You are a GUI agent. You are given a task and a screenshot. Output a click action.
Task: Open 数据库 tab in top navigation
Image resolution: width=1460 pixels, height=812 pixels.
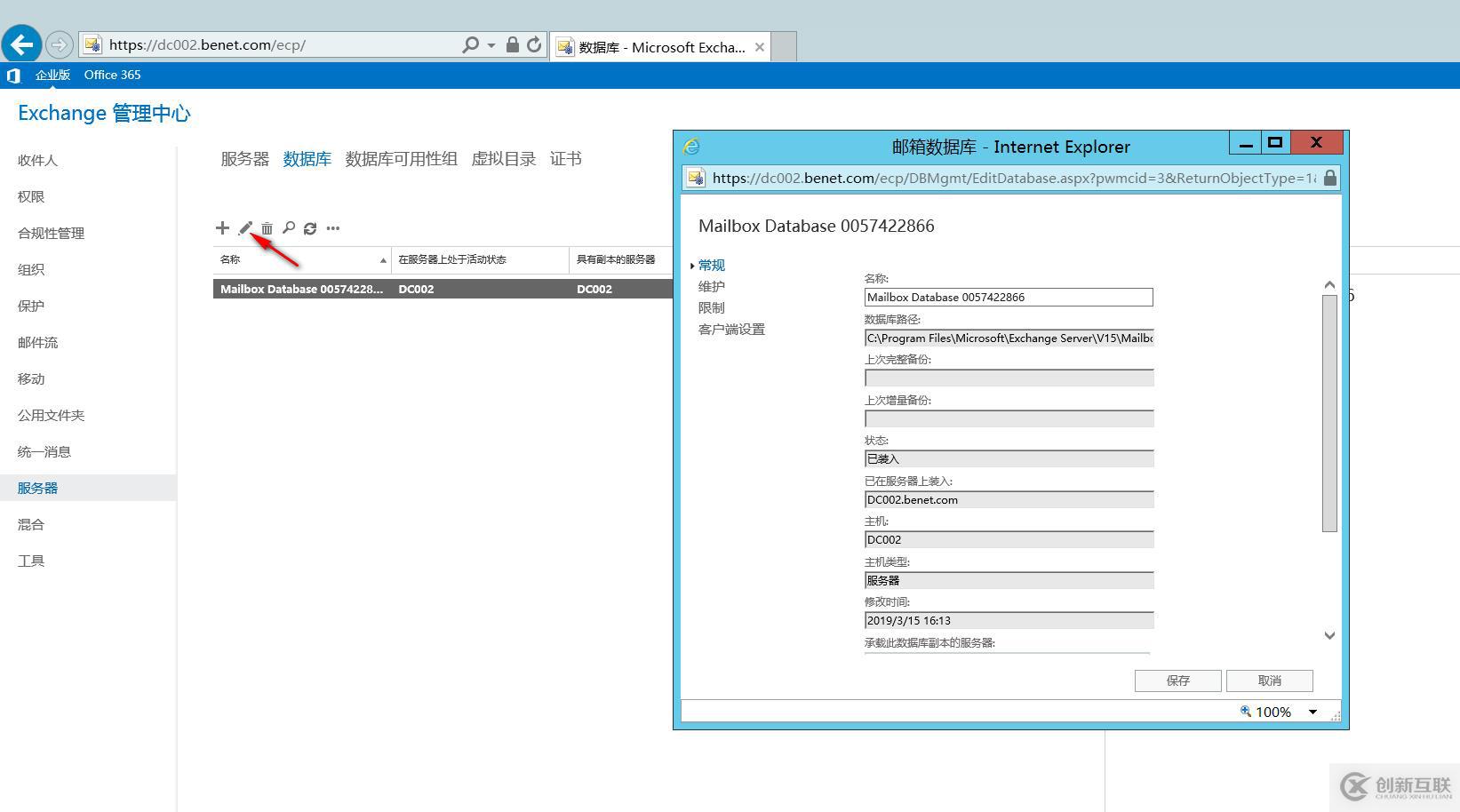[307, 159]
